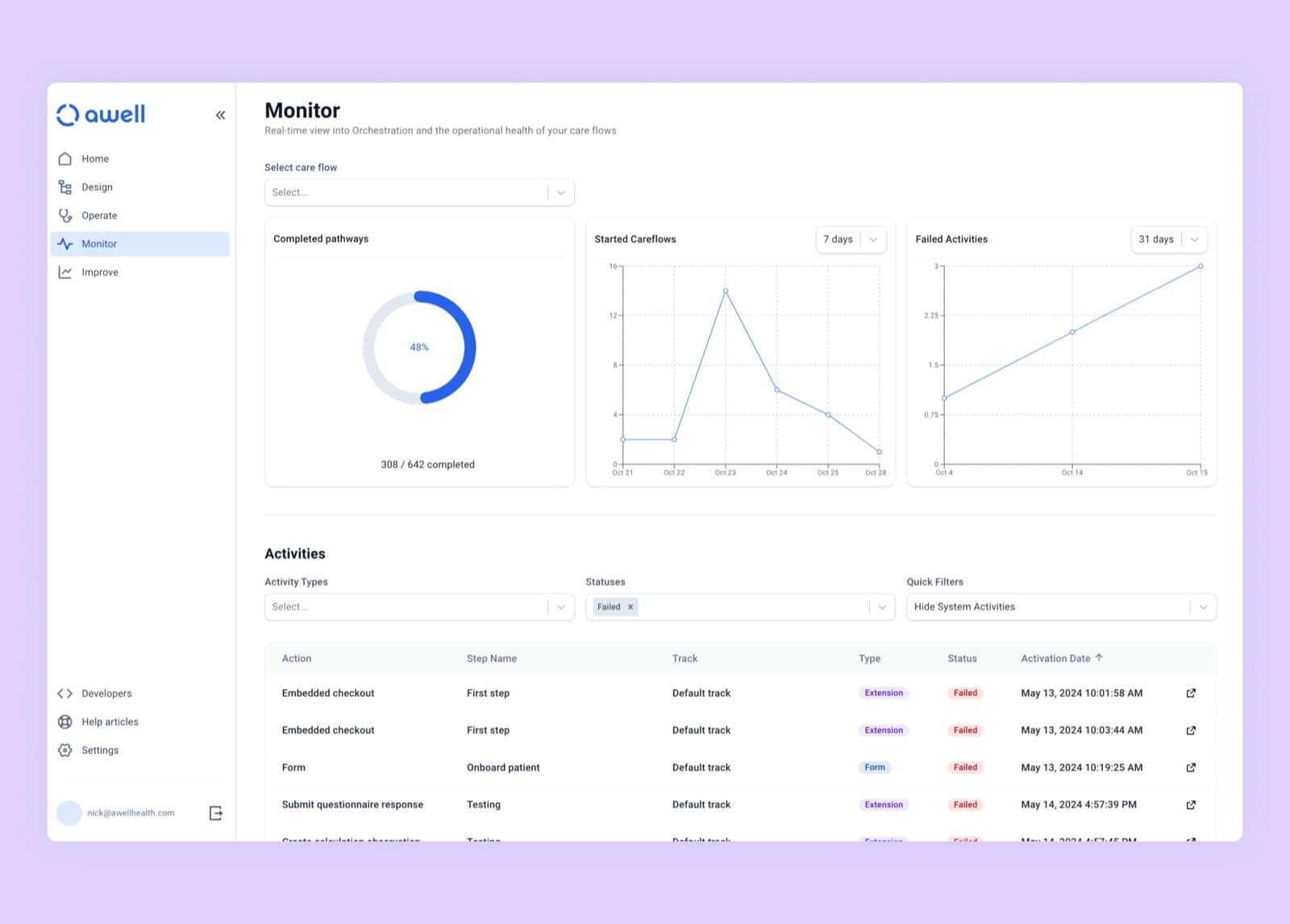Click the Oct 14 data point in Failed Activities
Image resolution: width=1290 pixels, height=924 pixels.
point(1072,332)
